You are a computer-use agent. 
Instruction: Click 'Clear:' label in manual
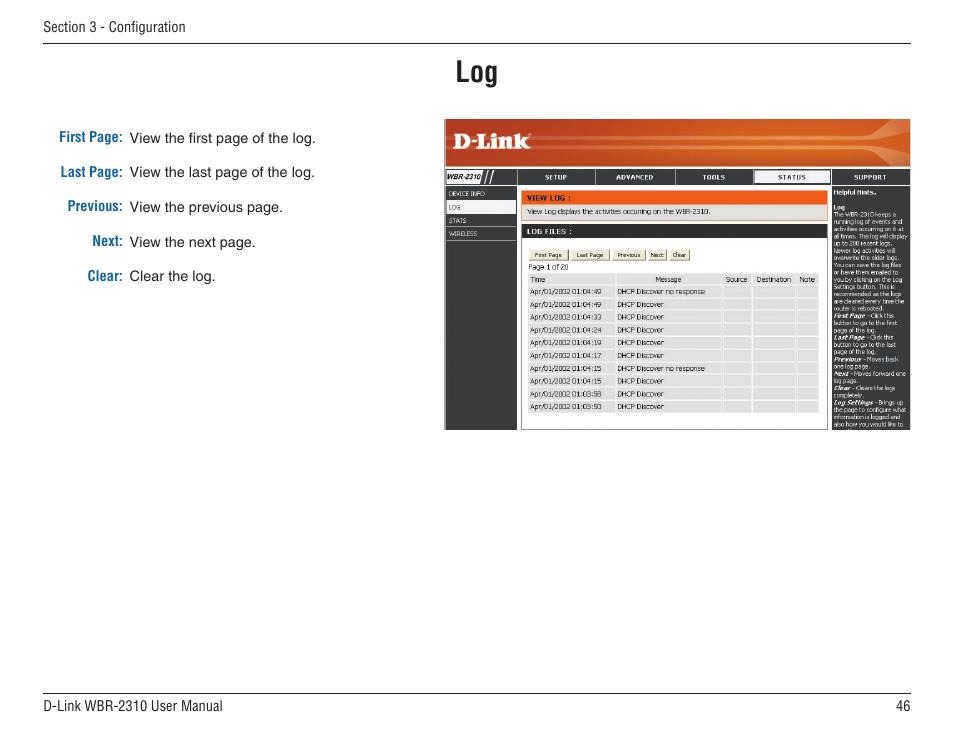point(105,276)
